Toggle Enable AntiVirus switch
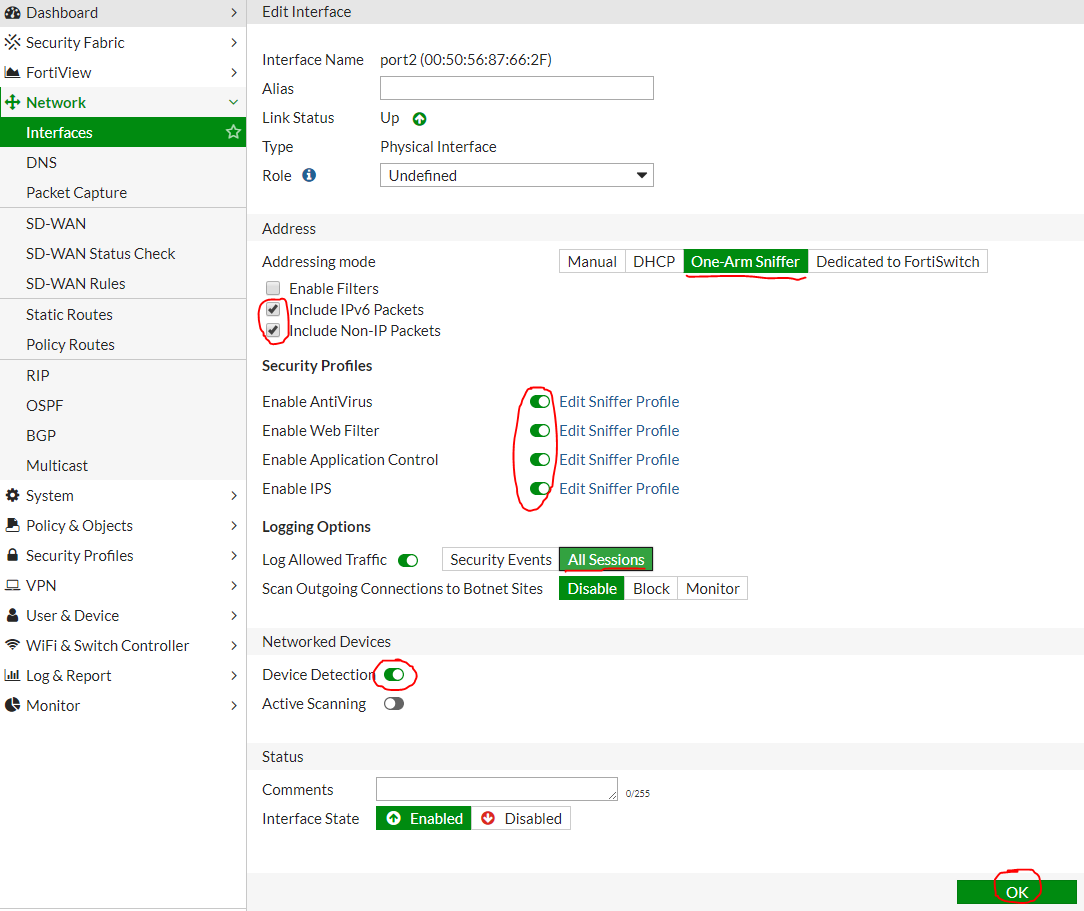The height and width of the screenshot is (911, 1084). pos(539,402)
